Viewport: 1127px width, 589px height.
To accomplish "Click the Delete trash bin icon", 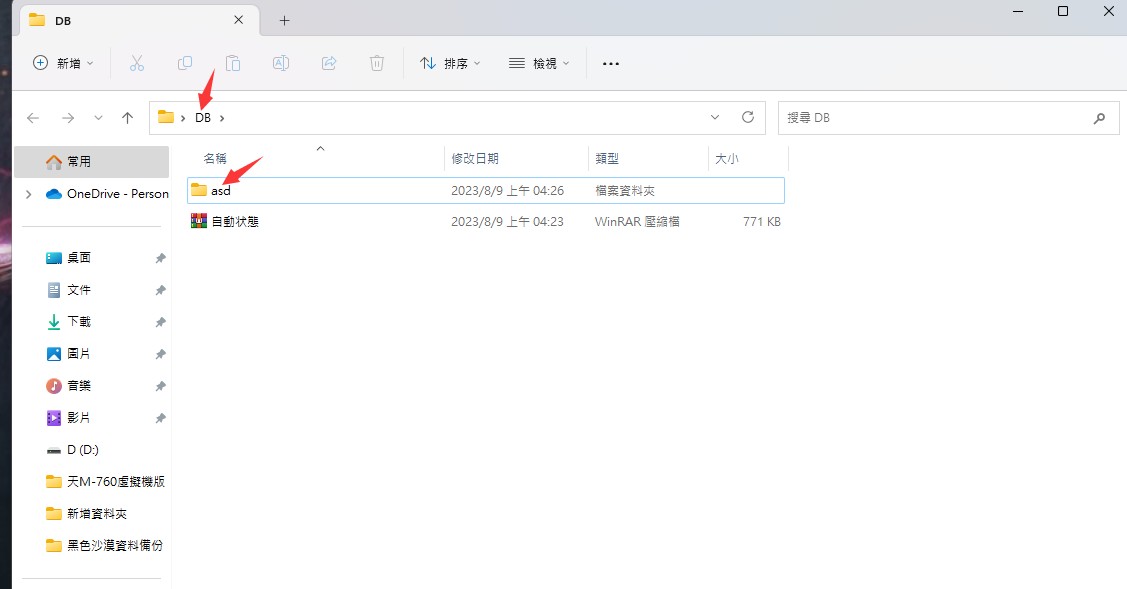I will coord(377,63).
